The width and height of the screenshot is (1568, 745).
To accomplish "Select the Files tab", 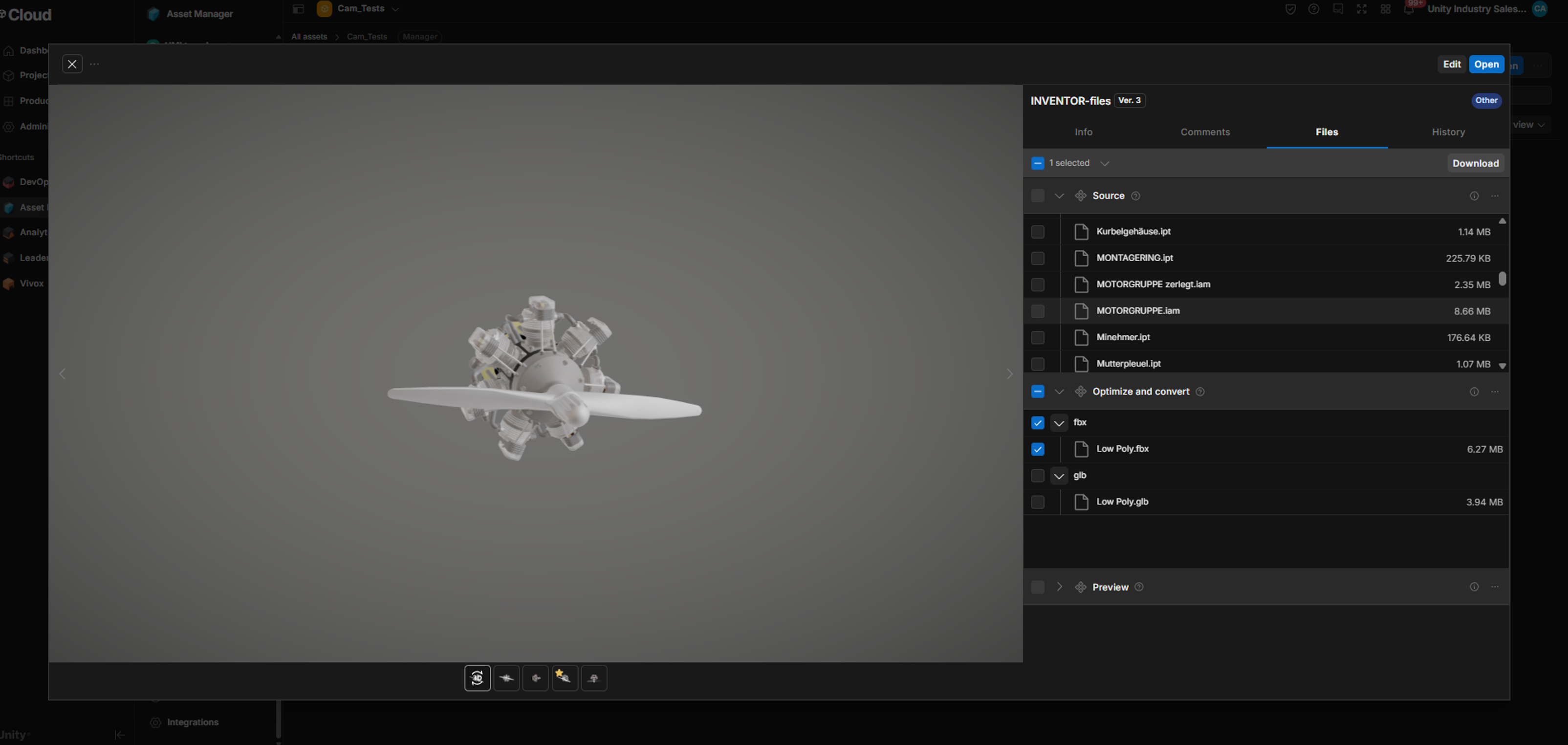I will (x=1327, y=132).
